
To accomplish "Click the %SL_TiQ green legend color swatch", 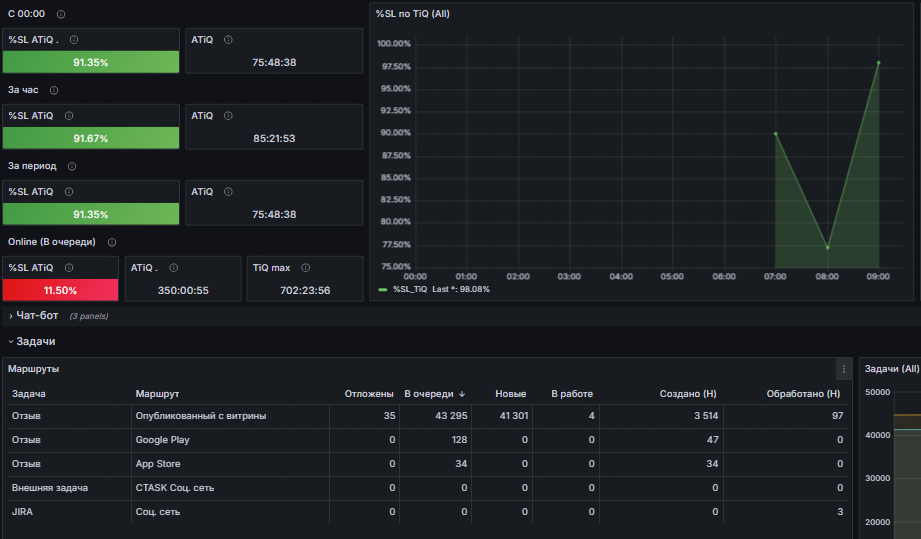I will tap(383, 289).
